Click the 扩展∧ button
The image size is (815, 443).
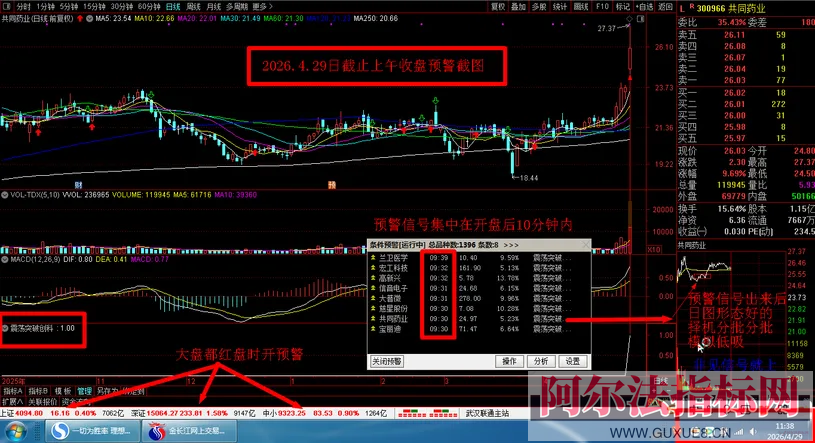12,402
